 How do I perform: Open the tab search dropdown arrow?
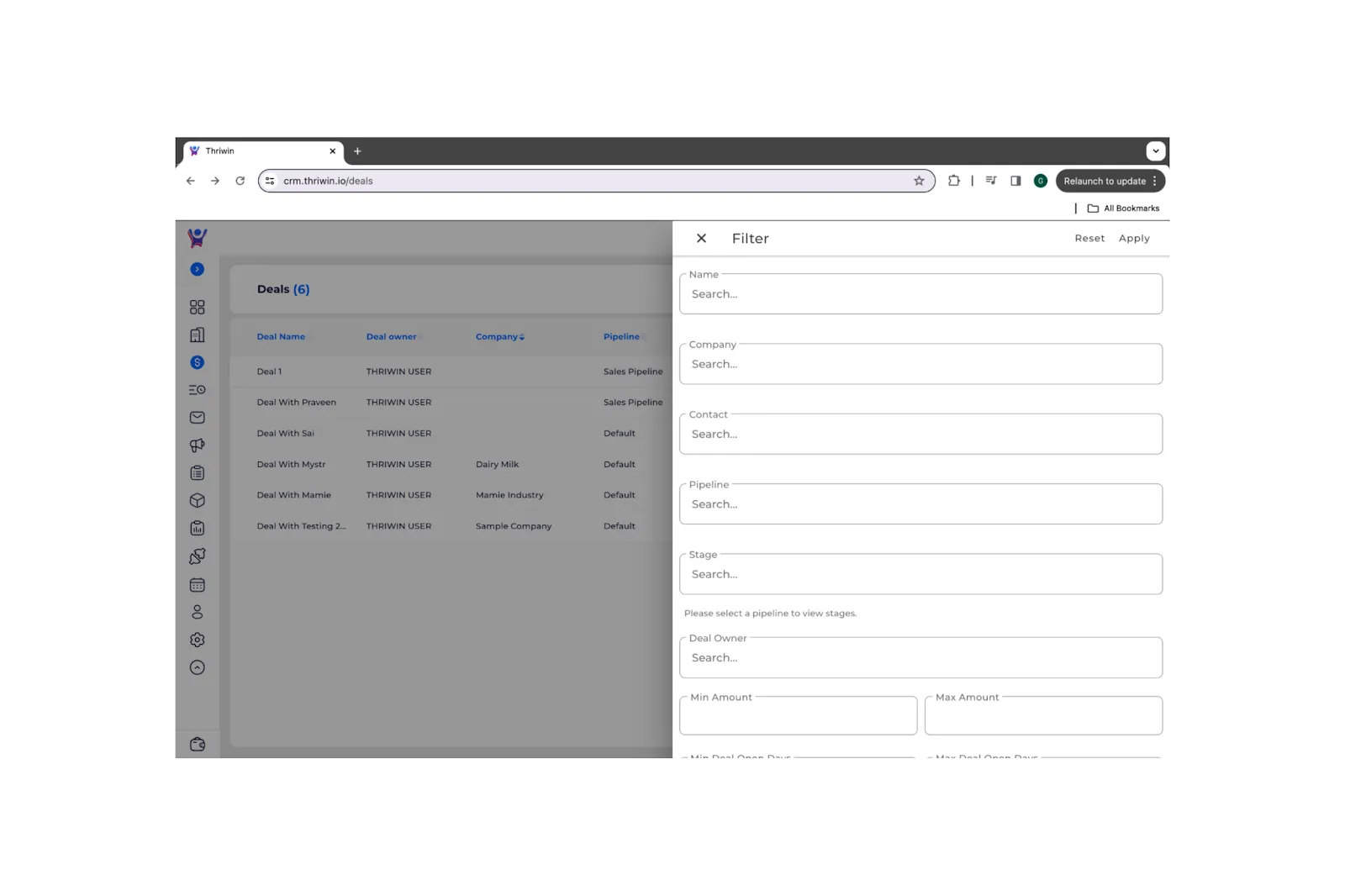[1157, 152]
